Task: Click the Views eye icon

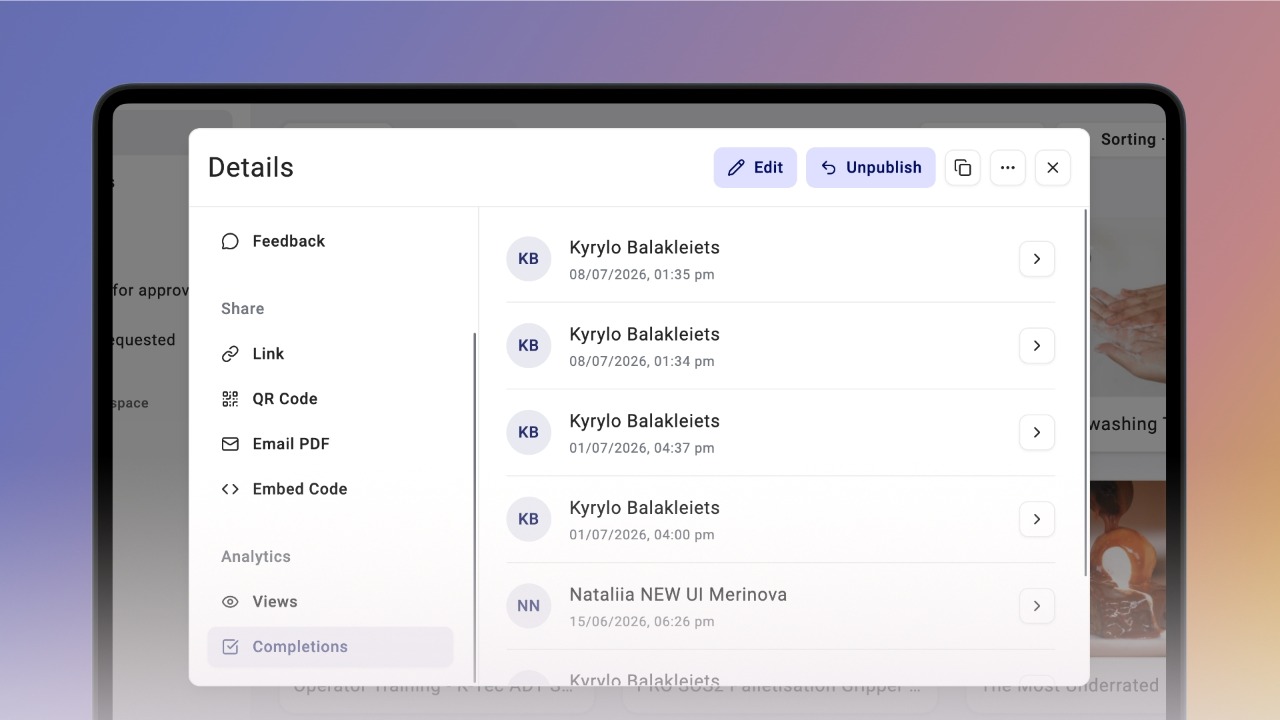Action: [x=230, y=602]
